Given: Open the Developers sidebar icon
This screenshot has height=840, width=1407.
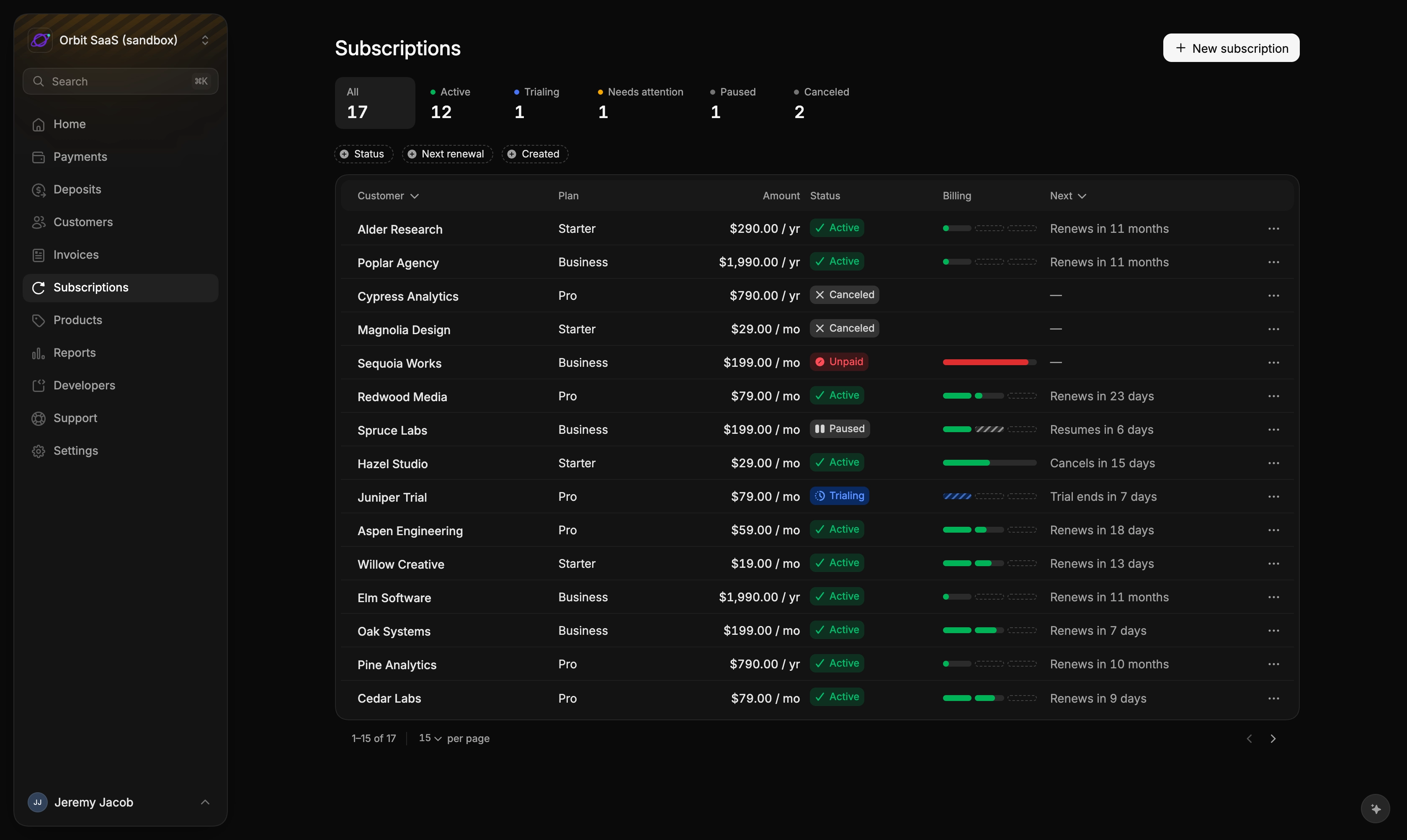Looking at the screenshot, I should (x=39, y=386).
